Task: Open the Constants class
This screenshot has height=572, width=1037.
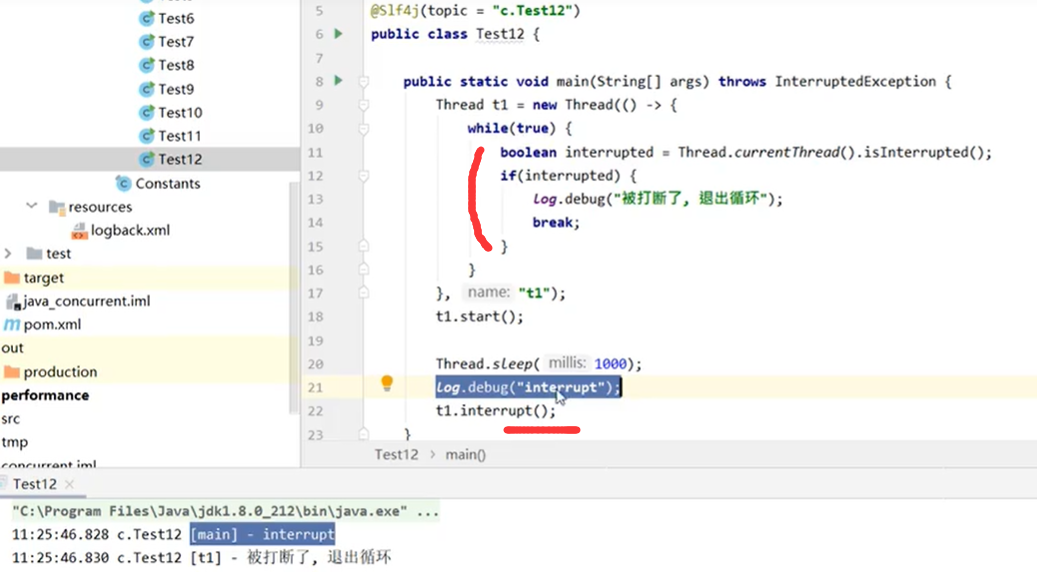Action: pyautogui.click(x=167, y=183)
